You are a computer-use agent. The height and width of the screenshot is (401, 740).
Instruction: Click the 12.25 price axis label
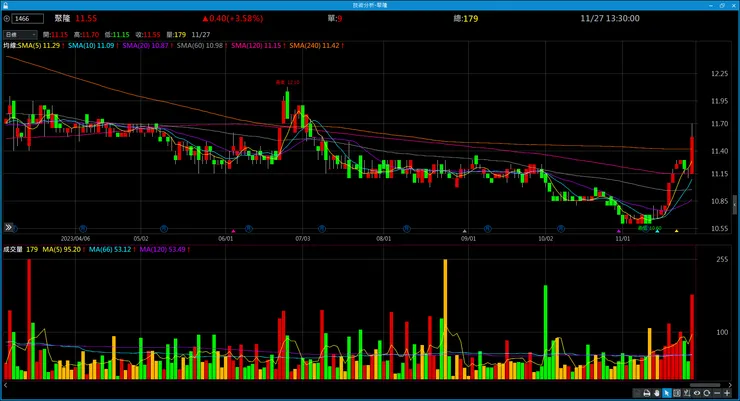tap(719, 74)
